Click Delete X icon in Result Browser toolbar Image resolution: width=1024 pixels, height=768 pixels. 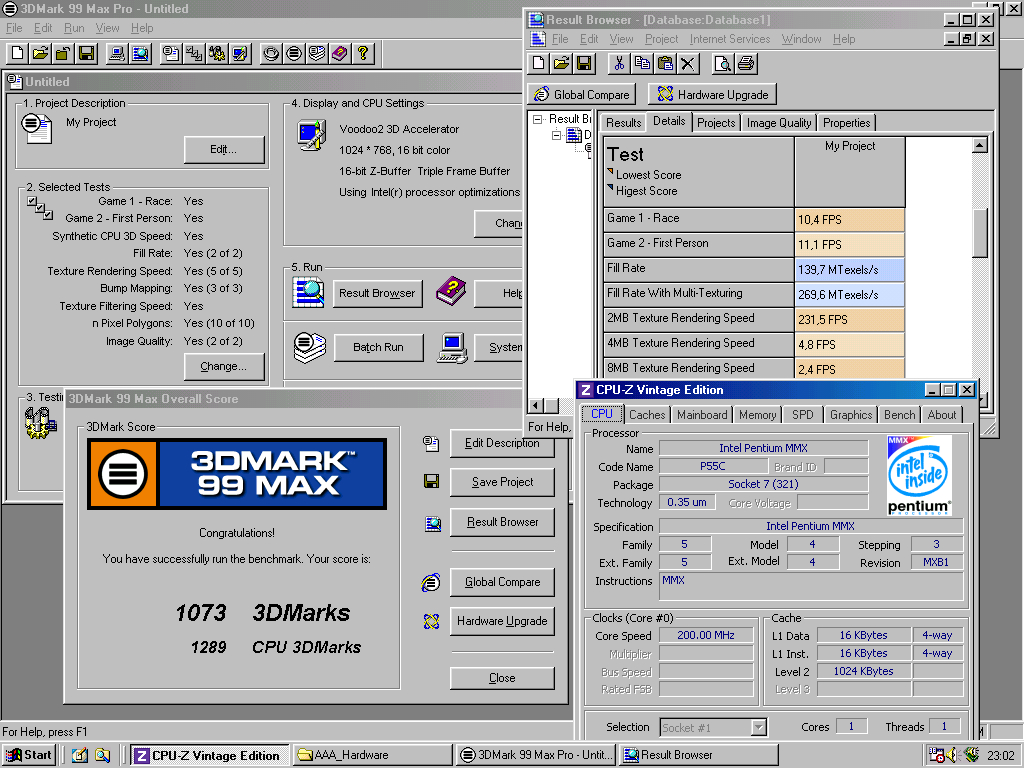[x=688, y=63]
